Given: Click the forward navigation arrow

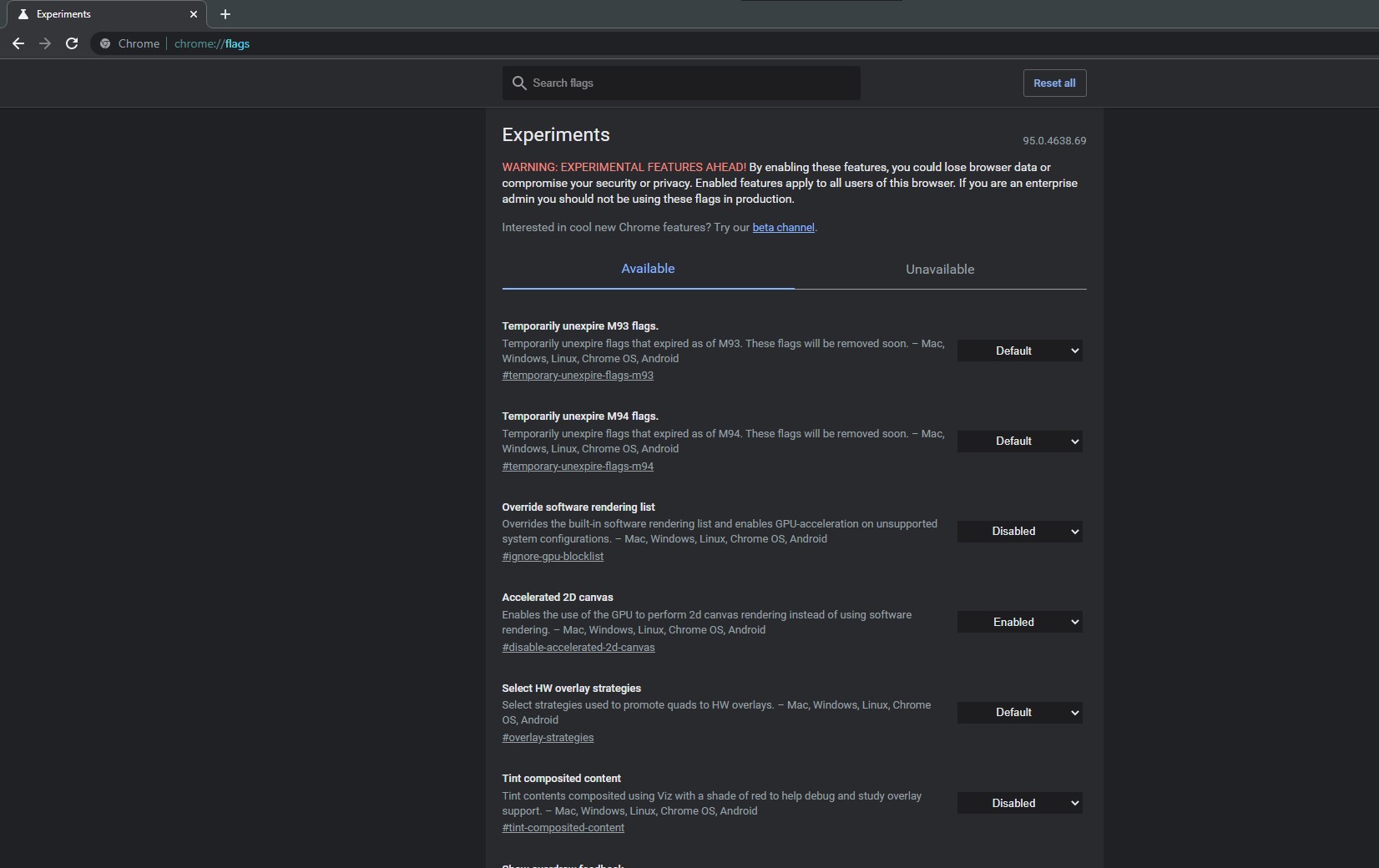Looking at the screenshot, I should click(x=45, y=43).
